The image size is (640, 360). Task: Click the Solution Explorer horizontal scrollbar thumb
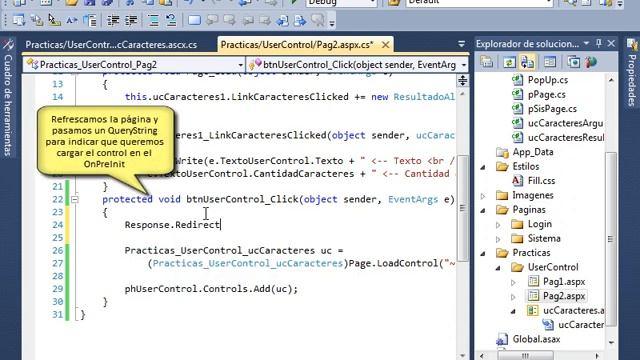(x=526, y=355)
